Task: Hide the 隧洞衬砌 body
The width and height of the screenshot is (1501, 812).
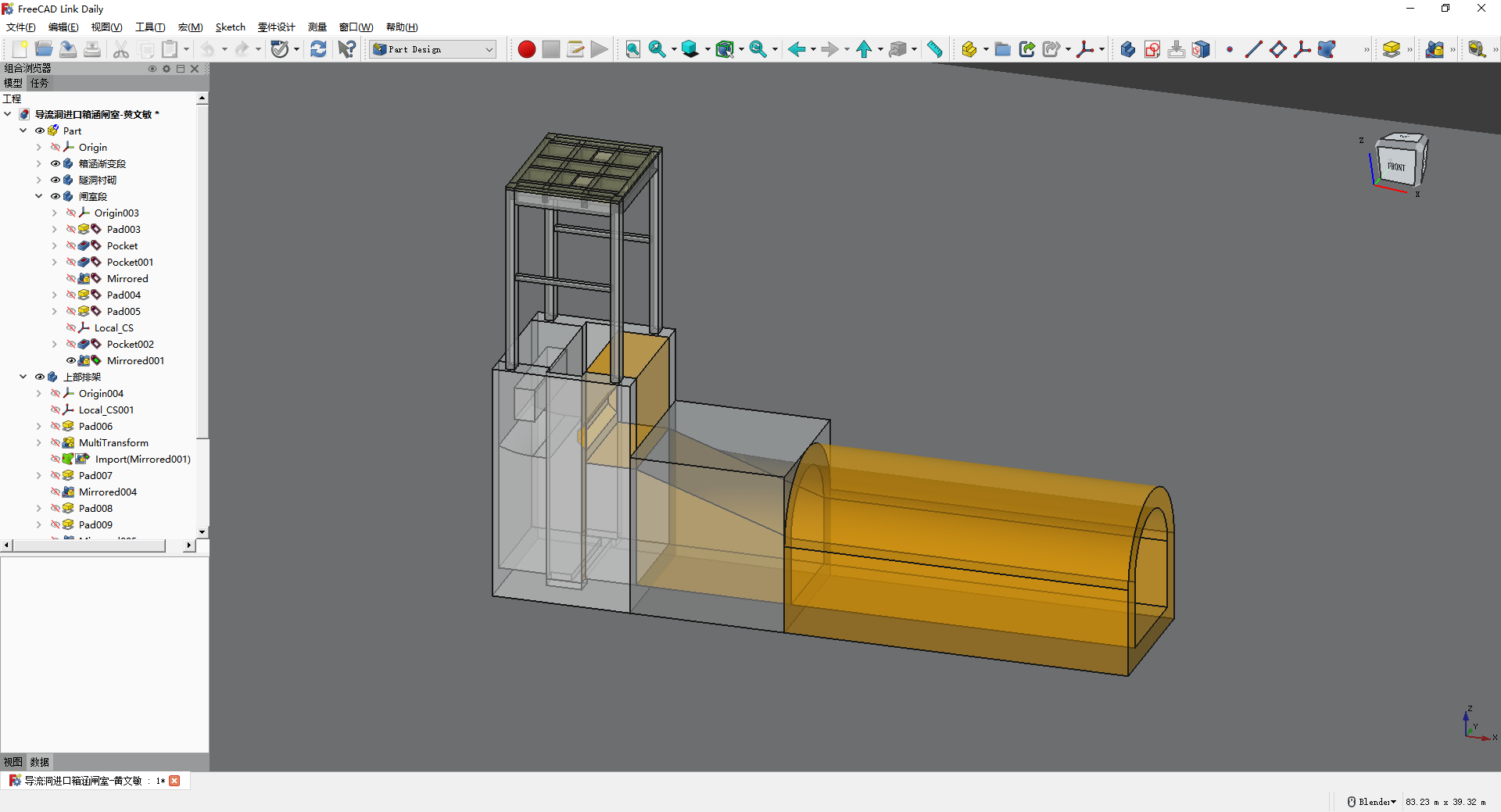Action: pos(56,180)
